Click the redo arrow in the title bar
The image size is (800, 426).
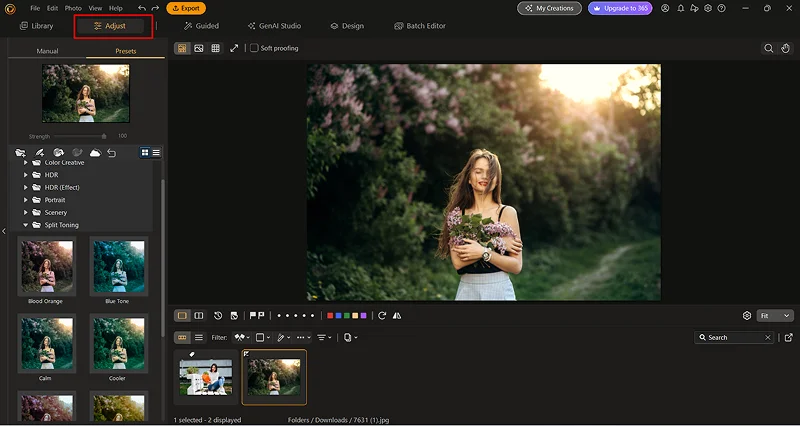155,8
